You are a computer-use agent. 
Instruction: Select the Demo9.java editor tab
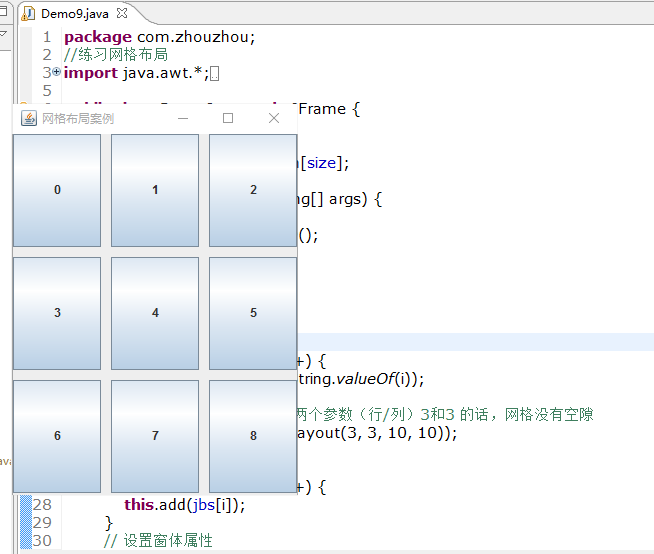click(x=75, y=14)
